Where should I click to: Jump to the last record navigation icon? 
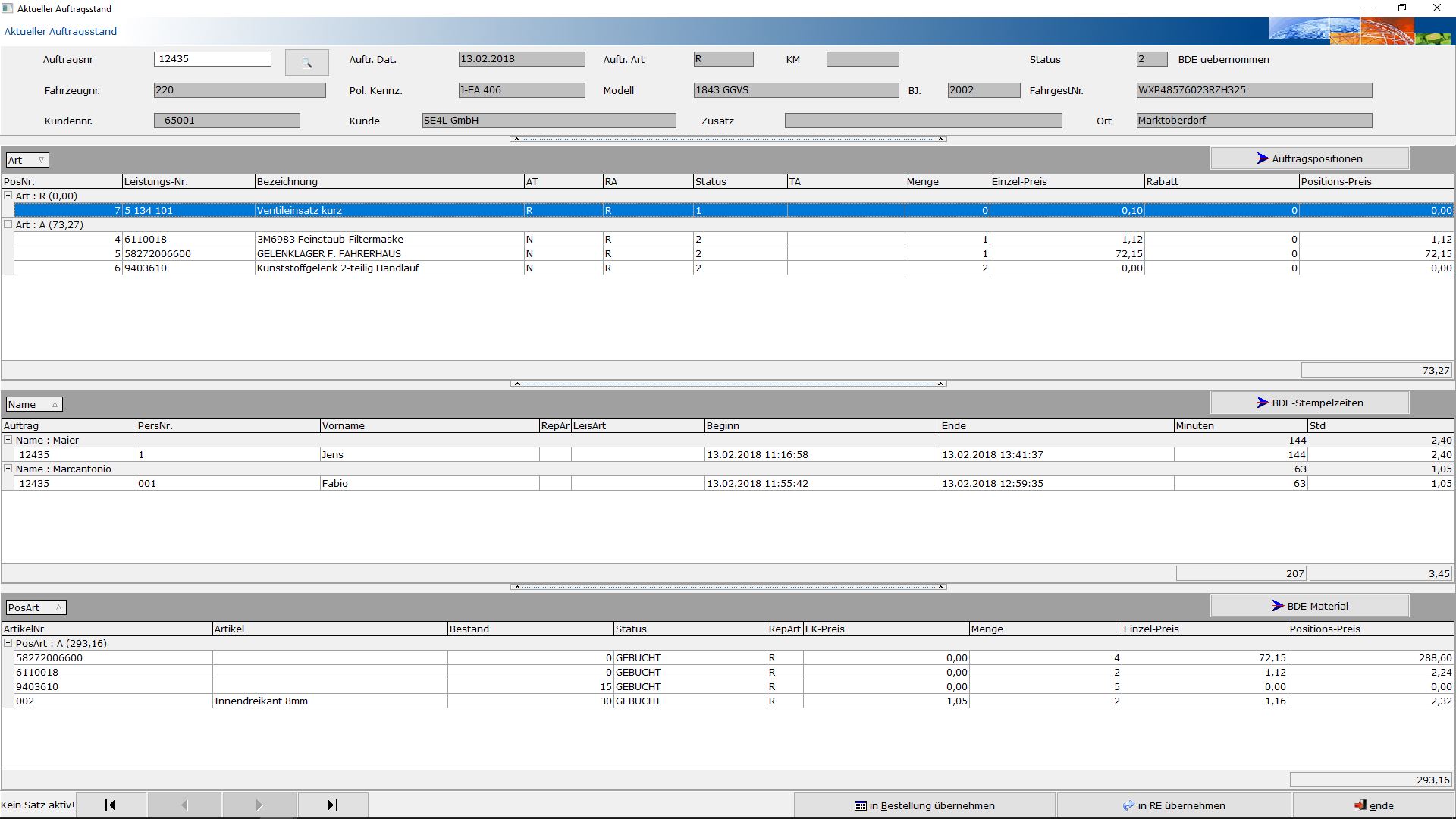(x=332, y=805)
